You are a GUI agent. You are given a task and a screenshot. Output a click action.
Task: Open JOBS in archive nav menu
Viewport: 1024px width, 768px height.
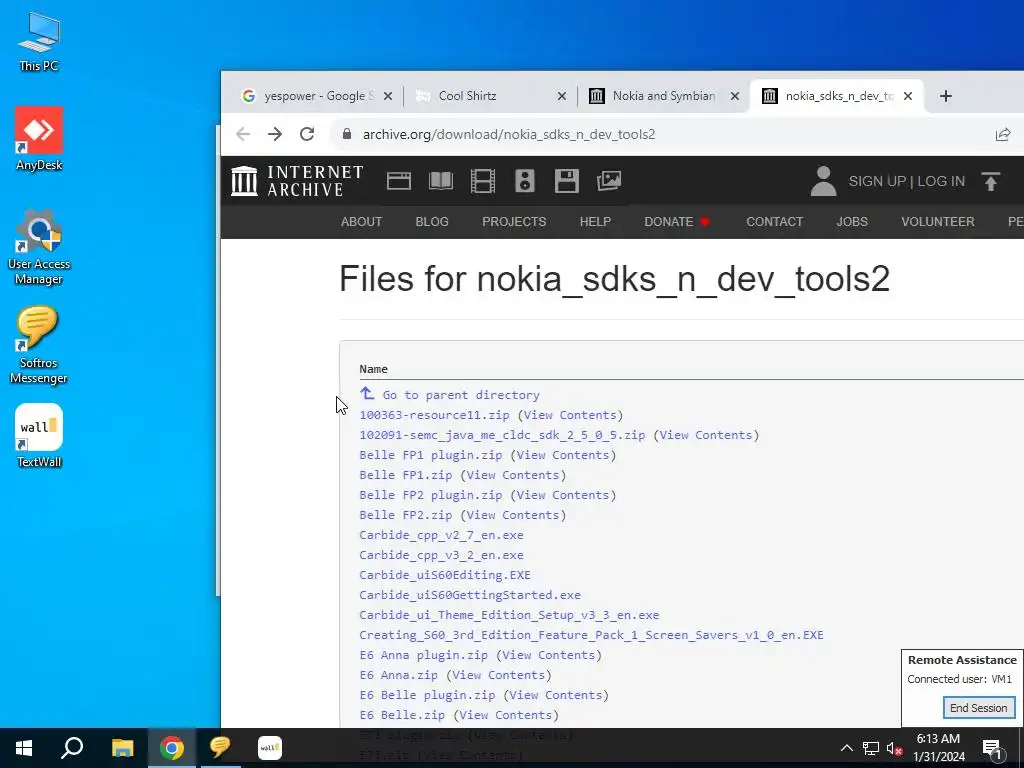click(852, 221)
